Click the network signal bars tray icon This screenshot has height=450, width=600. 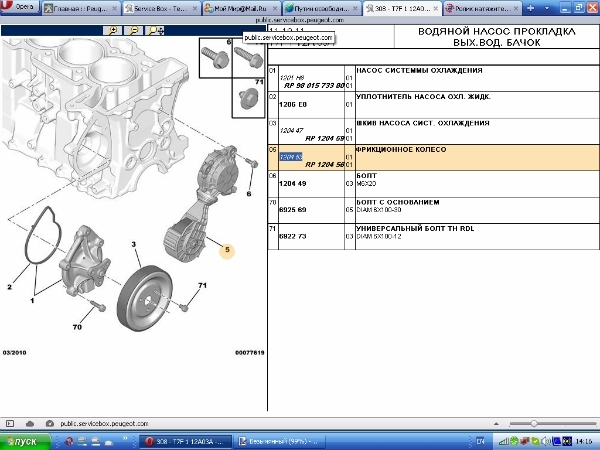point(504,442)
